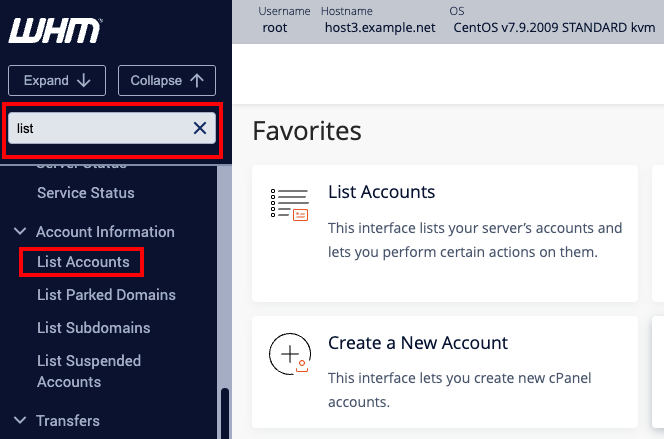The width and height of the screenshot is (664, 439).
Task: Open List Suspended Accounts
Action: point(89,371)
